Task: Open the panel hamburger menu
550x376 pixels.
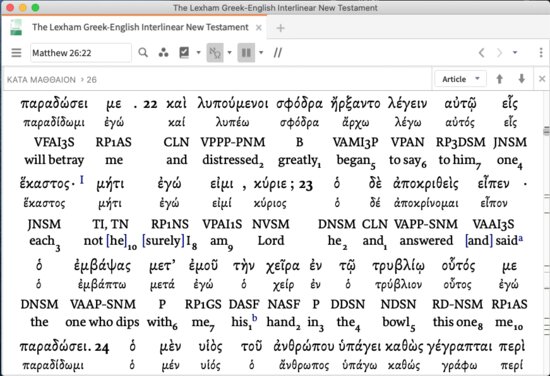Action: click(x=16, y=53)
